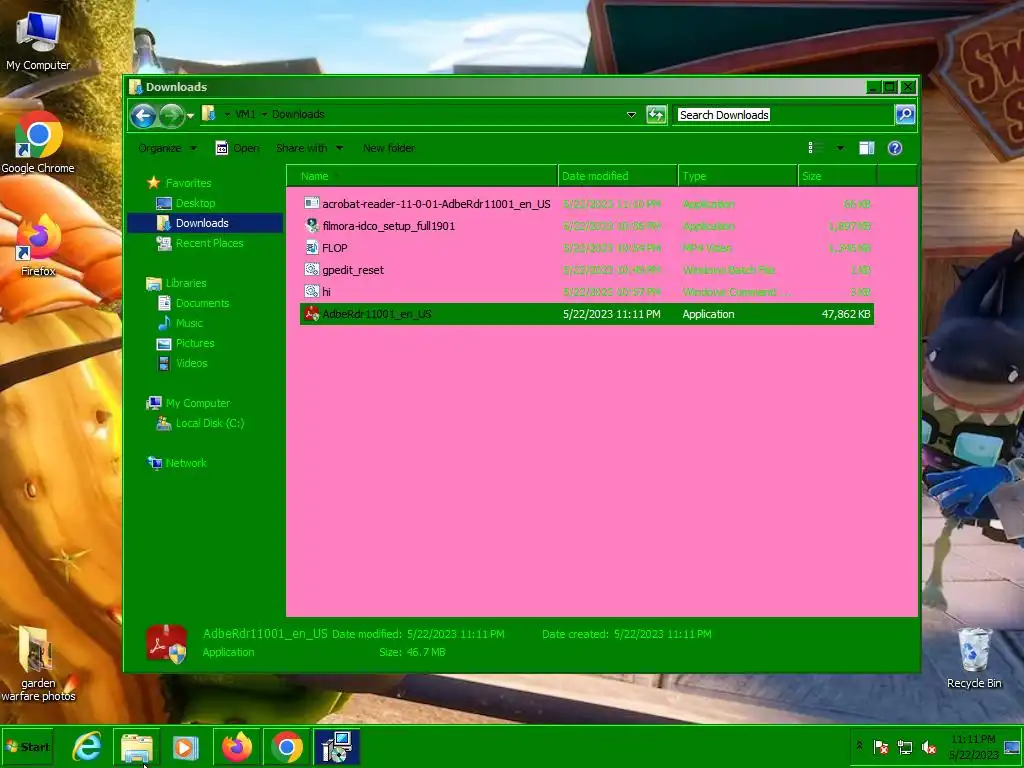
Task: Open the recent pages dropdown arrow
Action: tap(190, 116)
